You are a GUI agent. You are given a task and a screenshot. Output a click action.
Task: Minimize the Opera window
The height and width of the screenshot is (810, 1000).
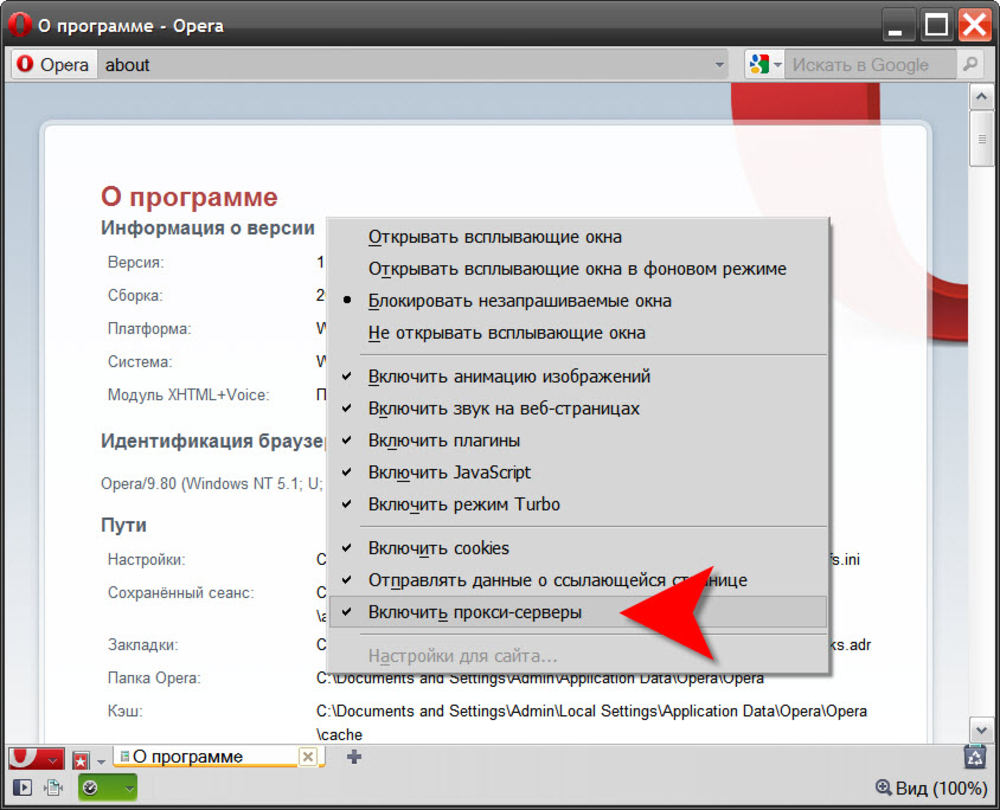pos(898,26)
